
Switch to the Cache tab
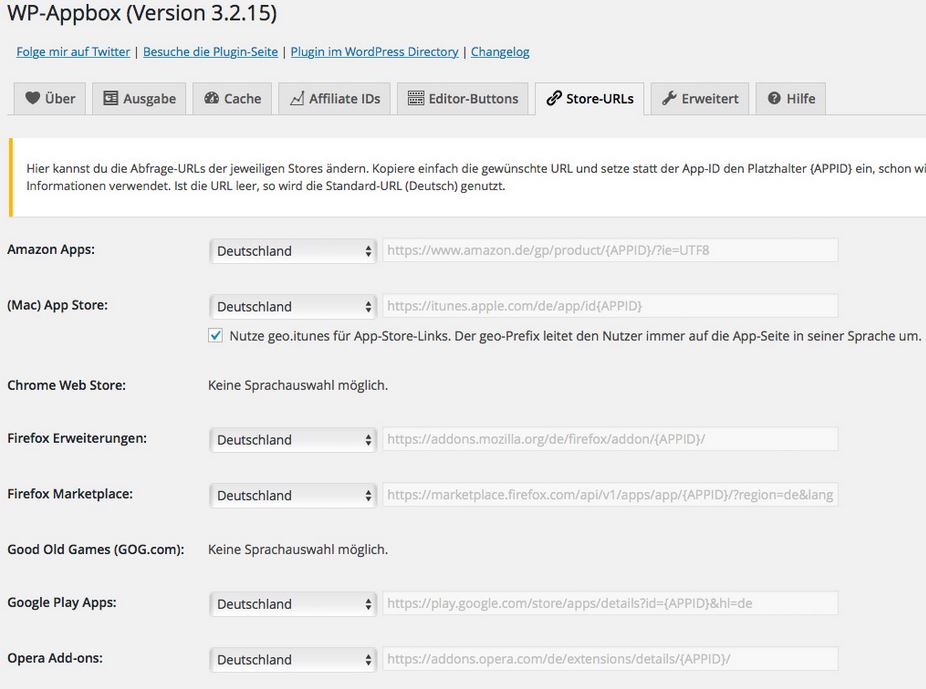[233, 99]
